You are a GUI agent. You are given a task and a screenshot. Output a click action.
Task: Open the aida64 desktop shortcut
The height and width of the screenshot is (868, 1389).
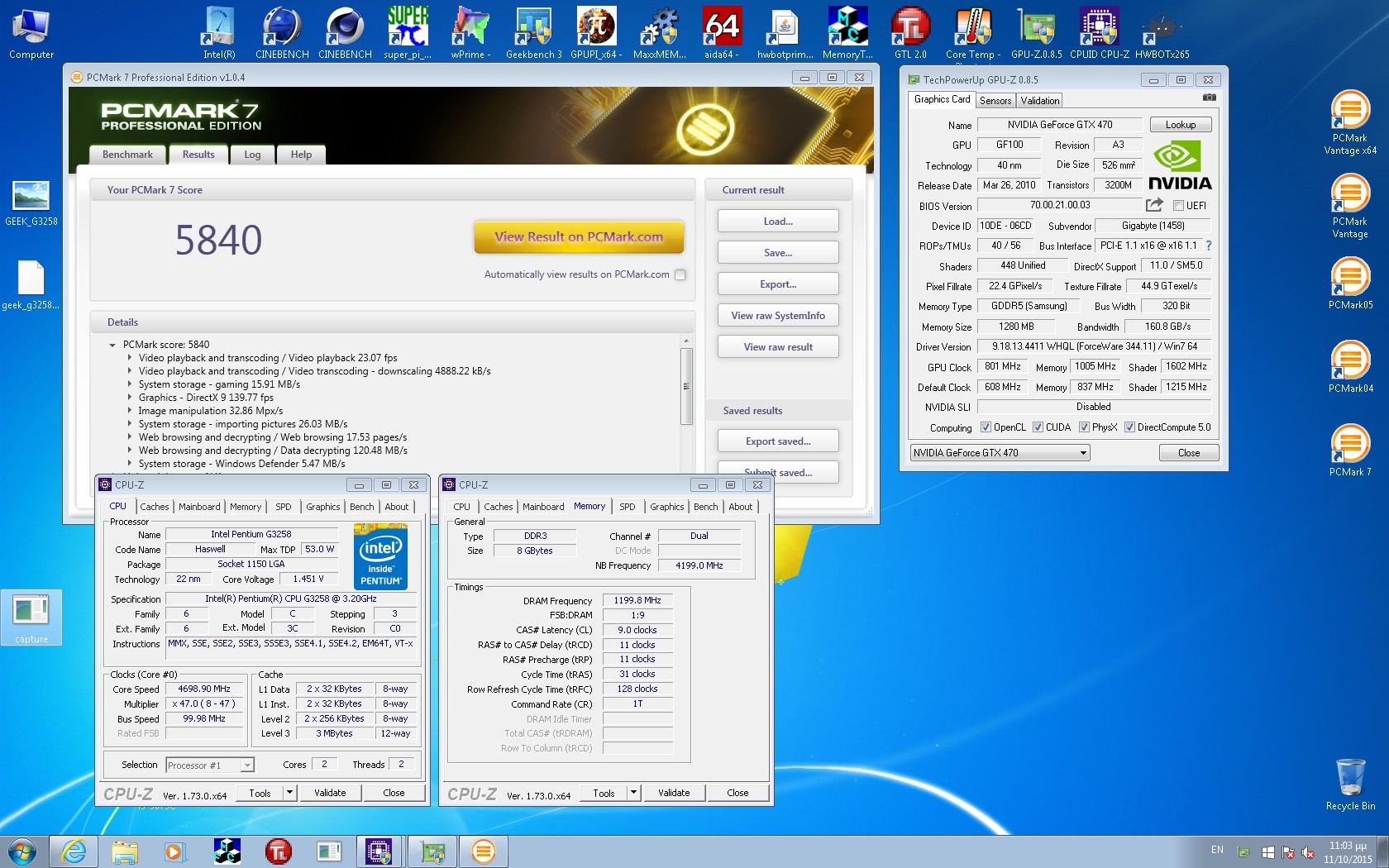722,33
